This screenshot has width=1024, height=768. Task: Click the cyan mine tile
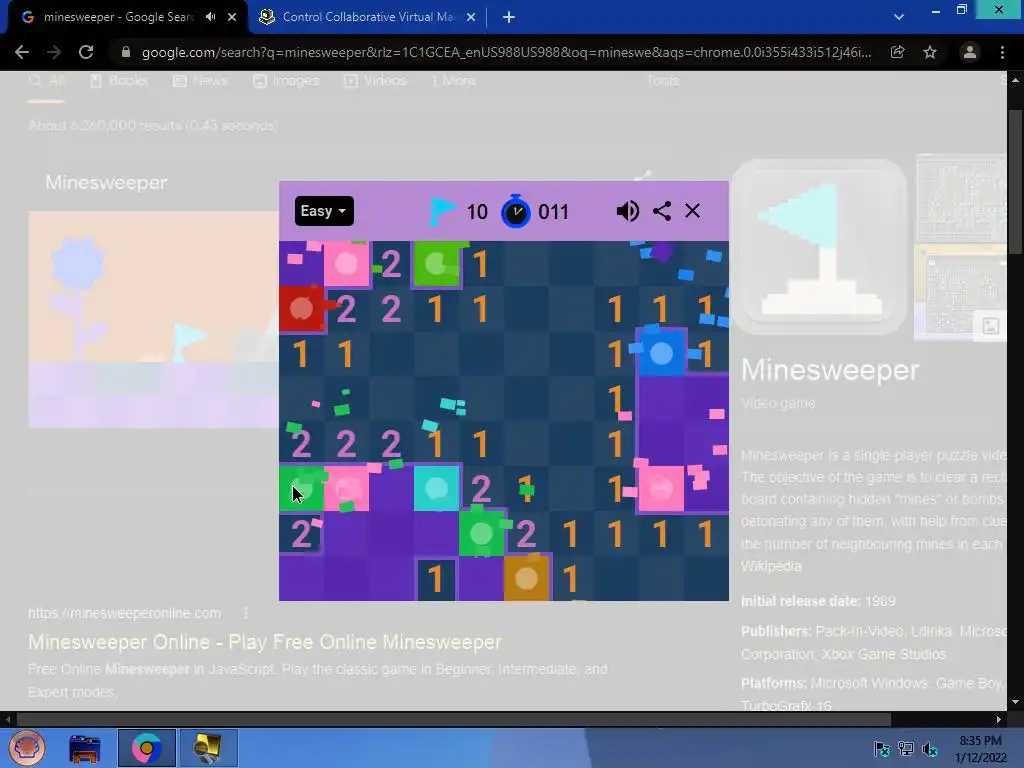(x=436, y=488)
